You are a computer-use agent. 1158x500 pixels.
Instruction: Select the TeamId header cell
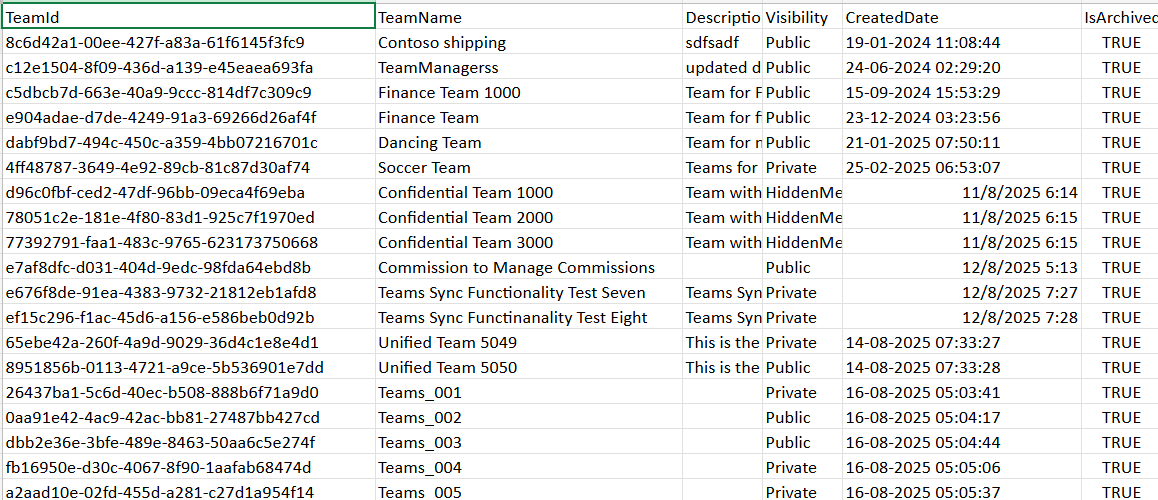tap(188, 17)
